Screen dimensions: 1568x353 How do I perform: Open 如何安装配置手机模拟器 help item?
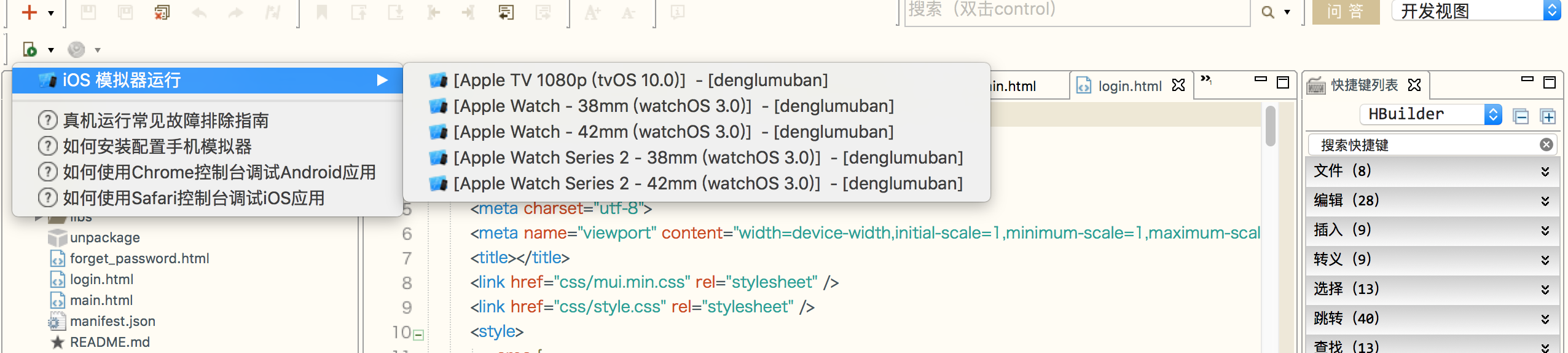157,147
